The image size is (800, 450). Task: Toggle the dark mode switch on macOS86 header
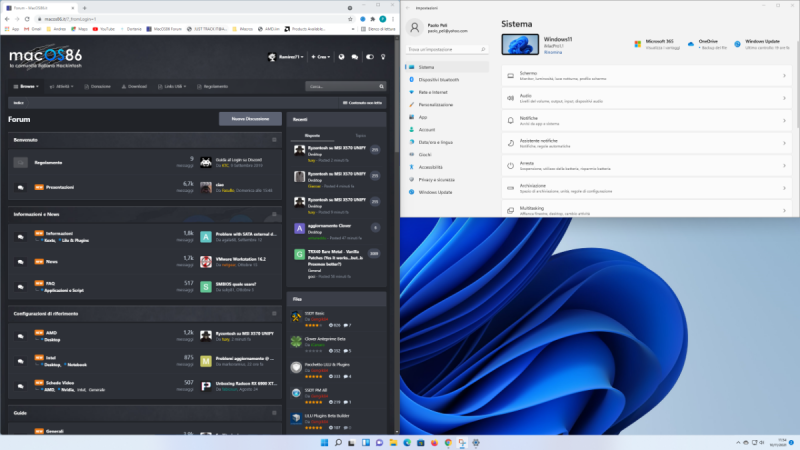pyautogui.click(x=370, y=57)
